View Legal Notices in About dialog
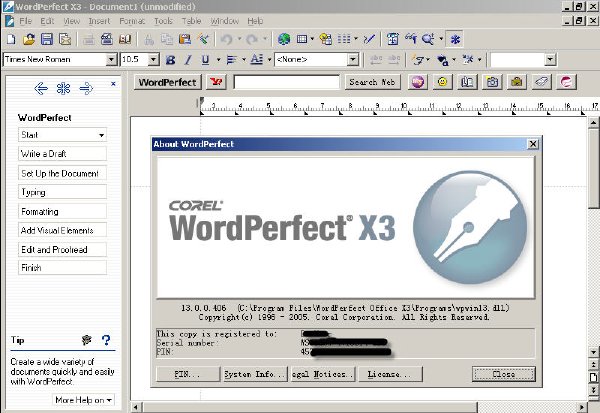Image resolution: width=600 pixels, height=413 pixels. point(323,374)
